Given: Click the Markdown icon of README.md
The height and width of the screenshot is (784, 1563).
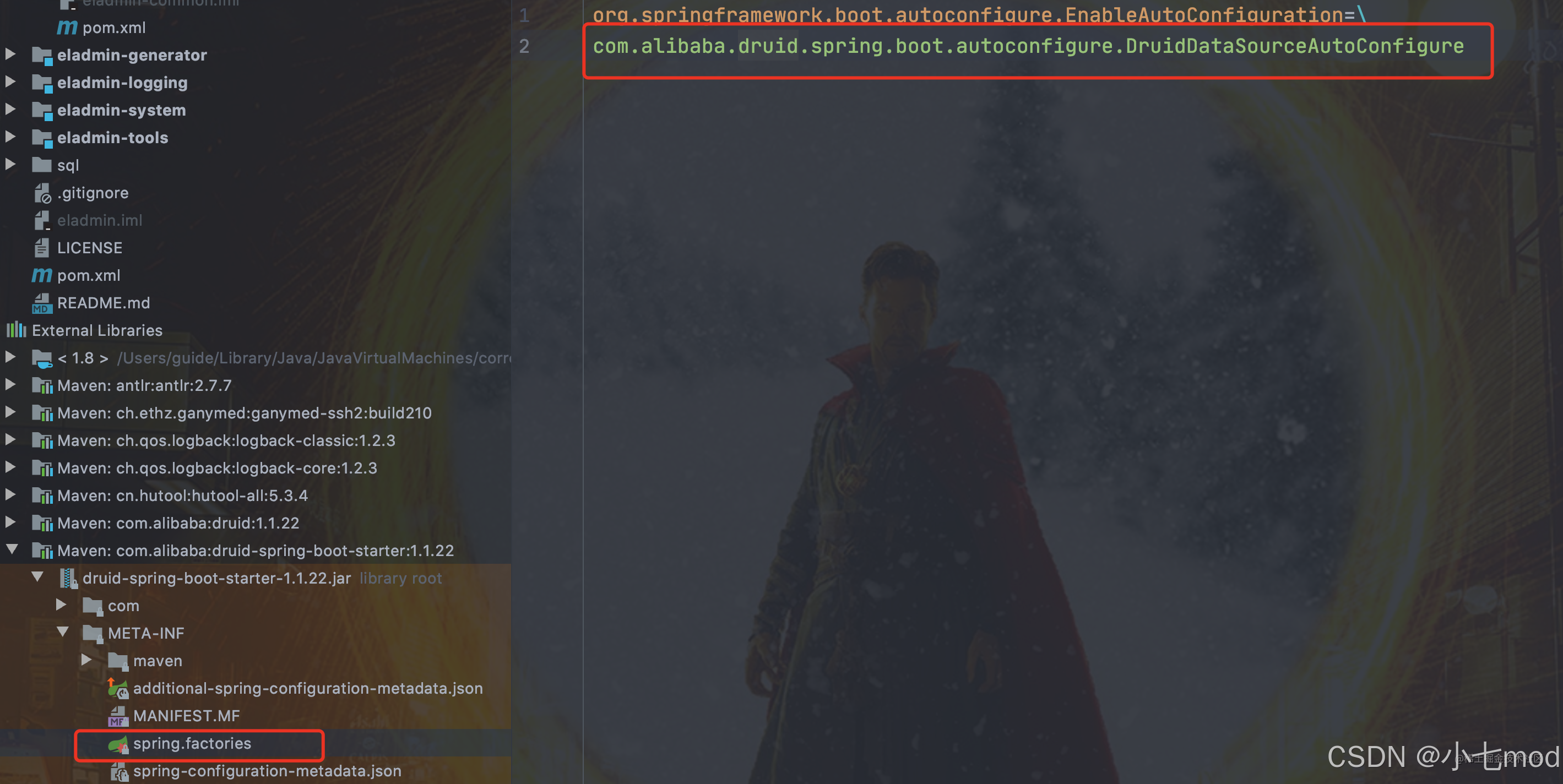Looking at the screenshot, I should 42,303.
